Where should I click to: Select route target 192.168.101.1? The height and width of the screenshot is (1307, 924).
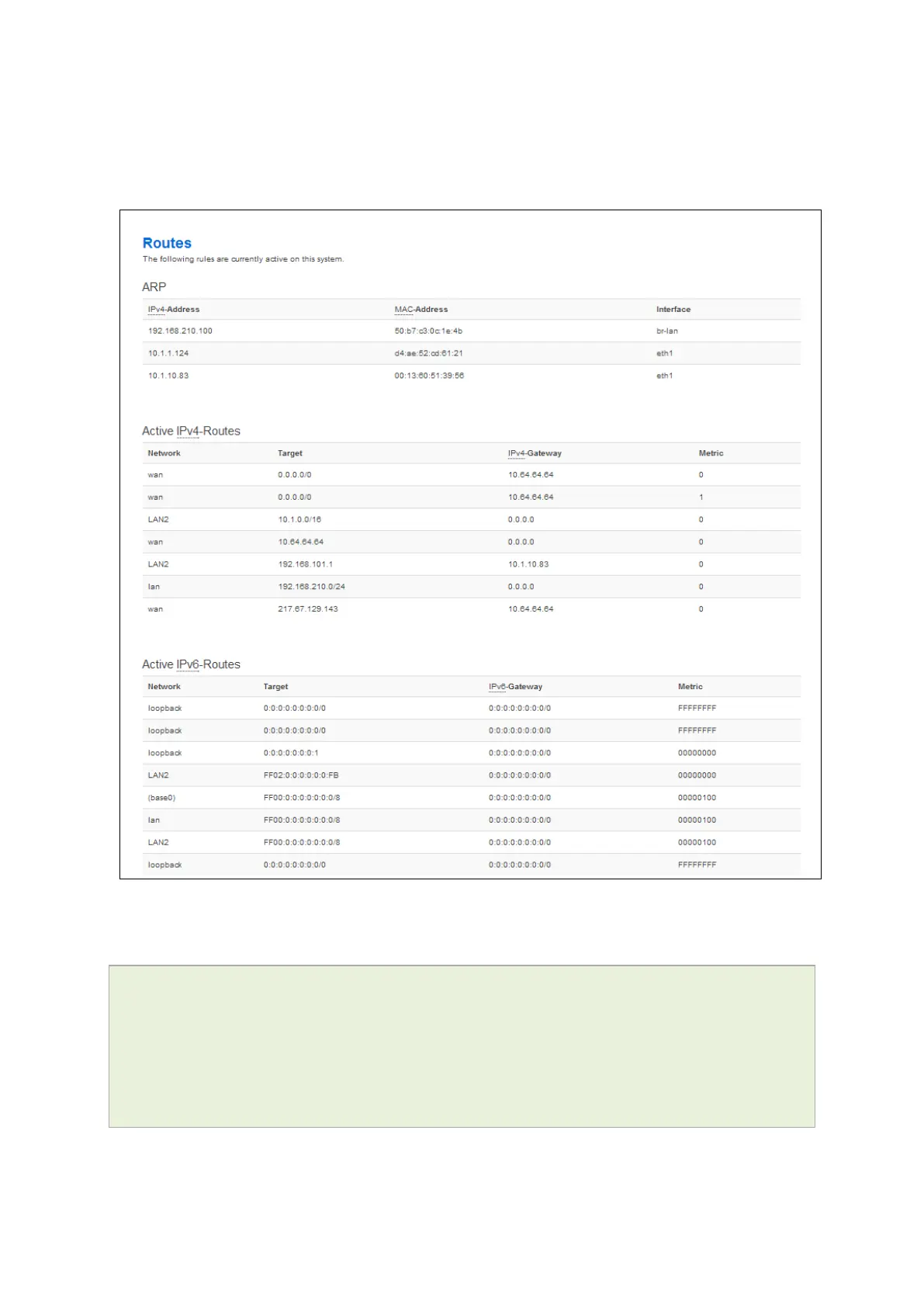coord(306,564)
